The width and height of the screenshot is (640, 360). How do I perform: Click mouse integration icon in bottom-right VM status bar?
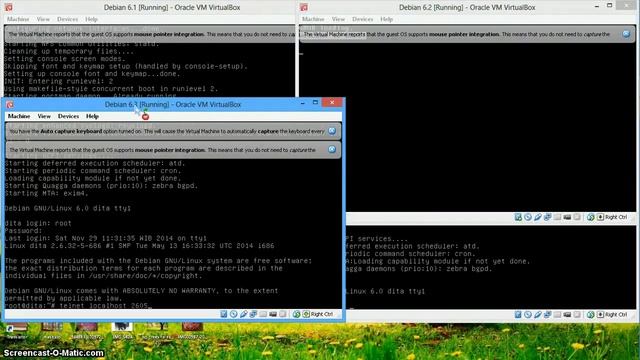591,315
